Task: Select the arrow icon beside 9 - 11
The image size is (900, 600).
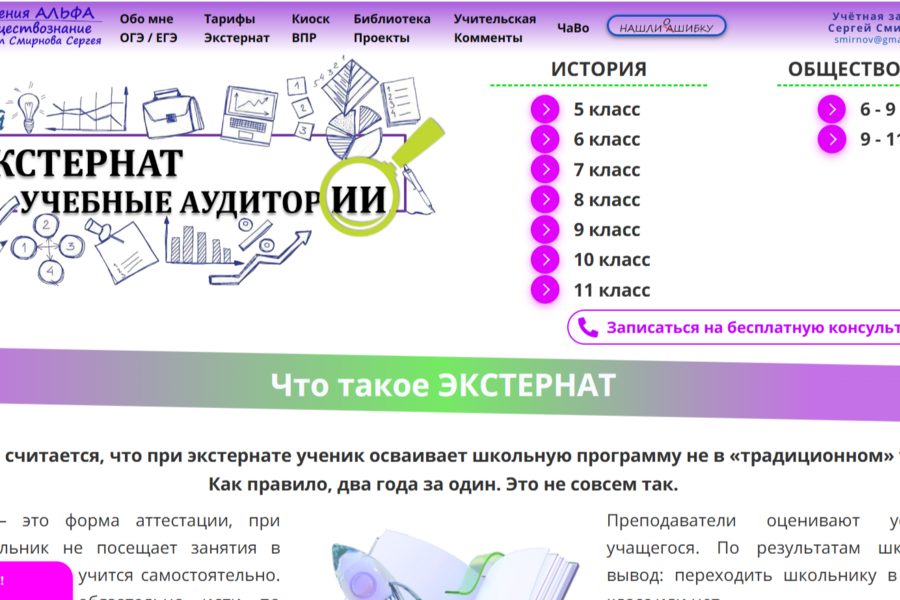Action: pyautogui.click(x=831, y=140)
